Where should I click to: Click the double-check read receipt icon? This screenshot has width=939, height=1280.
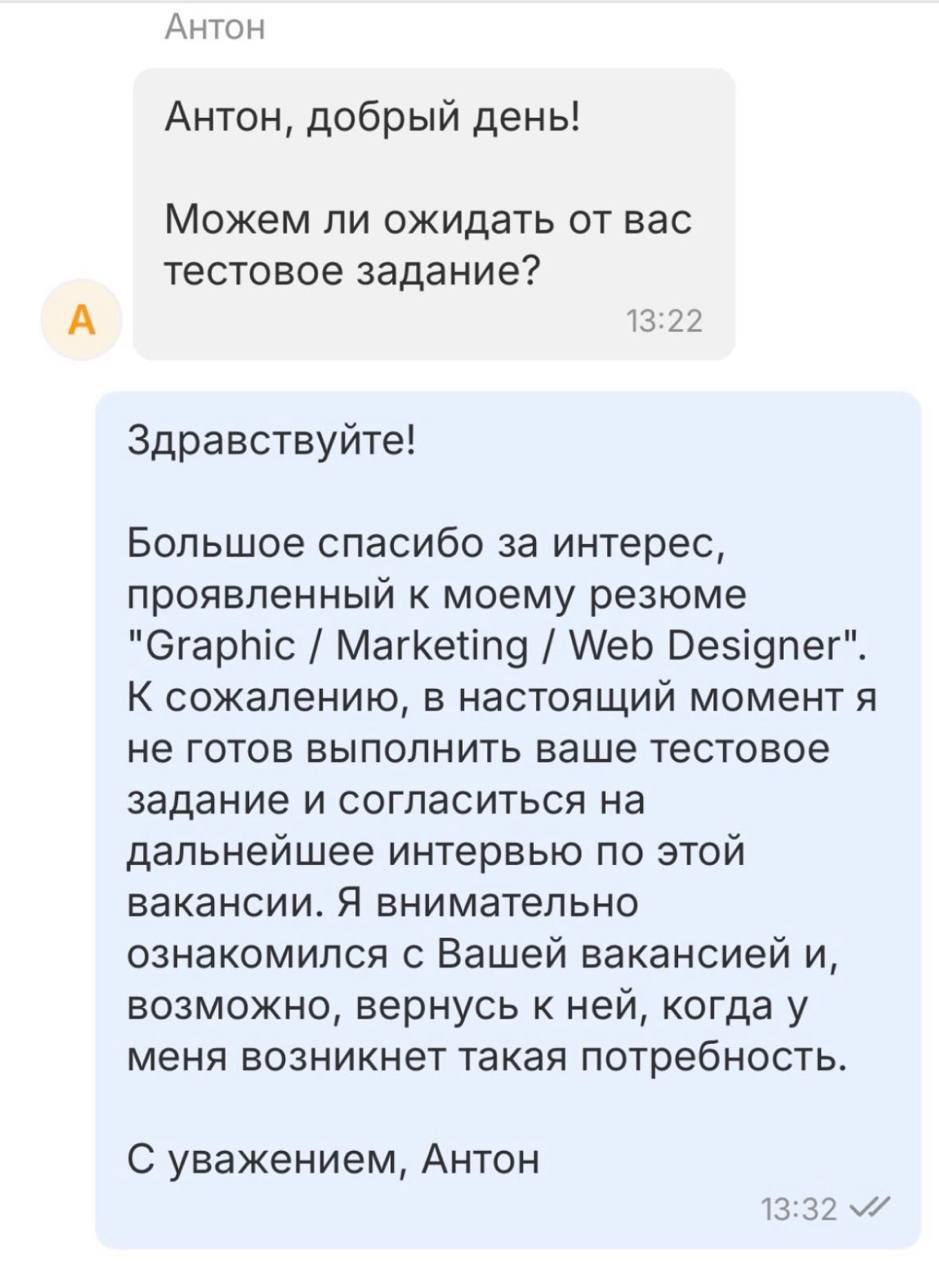pyautogui.click(x=868, y=1209)
